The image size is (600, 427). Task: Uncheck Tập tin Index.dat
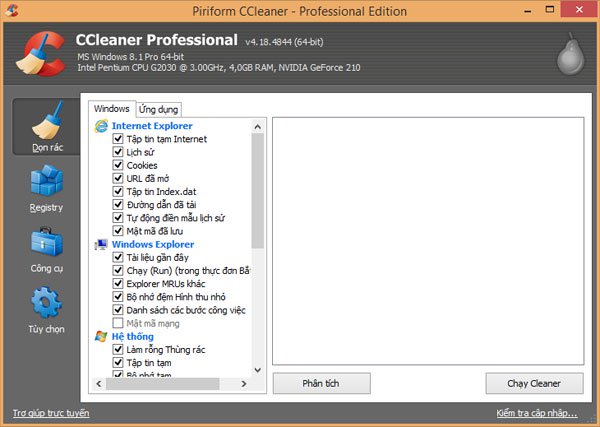[118, 191]
